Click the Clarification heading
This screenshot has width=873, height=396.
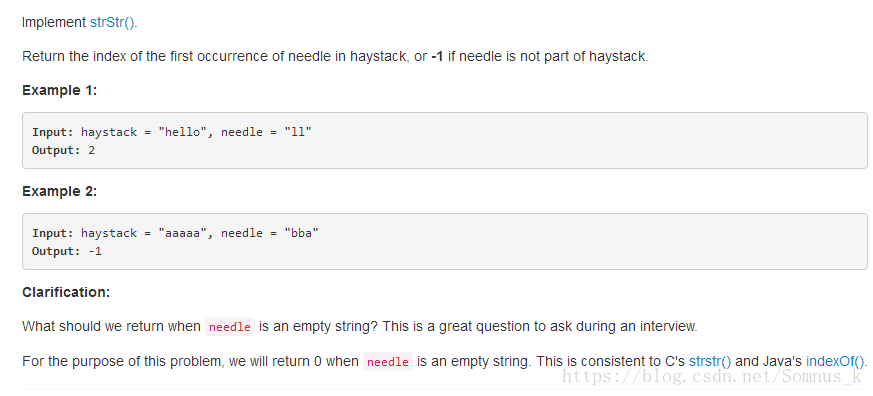coord(66,292)
